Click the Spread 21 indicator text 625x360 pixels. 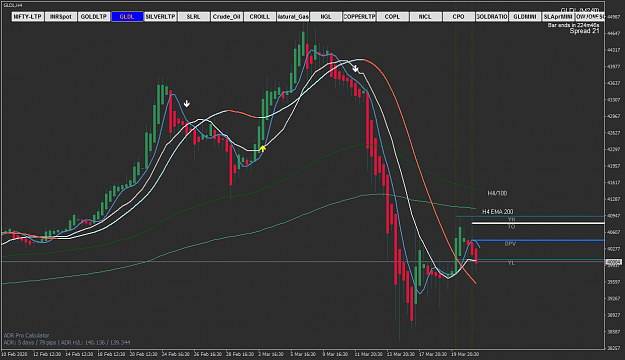pyautogui.click(x=584, y=31)
